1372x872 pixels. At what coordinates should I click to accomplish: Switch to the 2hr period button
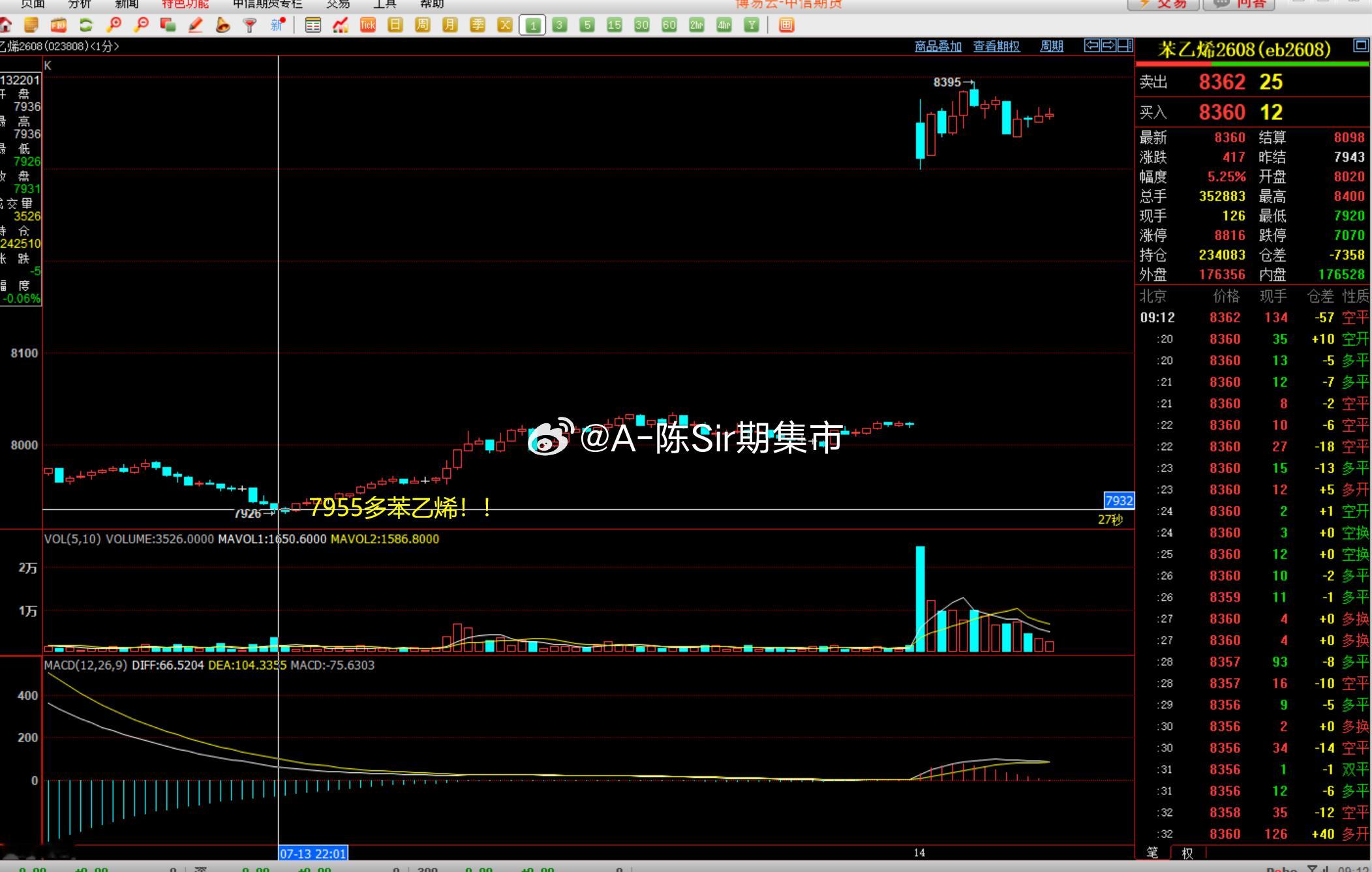(x=697, y=25)
